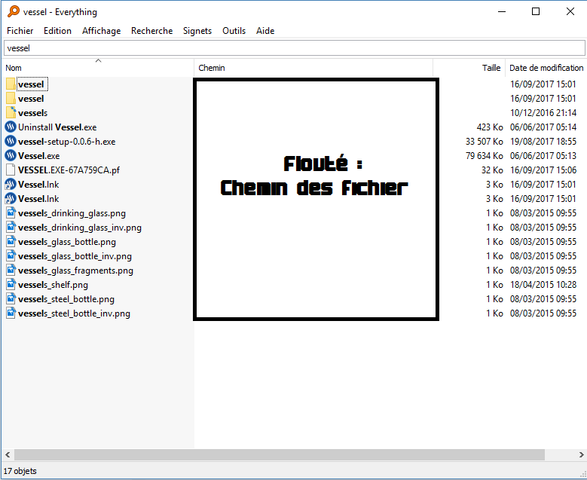This screenshot has width=587, height=480.
Task: Open the Fichier menu
Action: (x=20, y=31)
